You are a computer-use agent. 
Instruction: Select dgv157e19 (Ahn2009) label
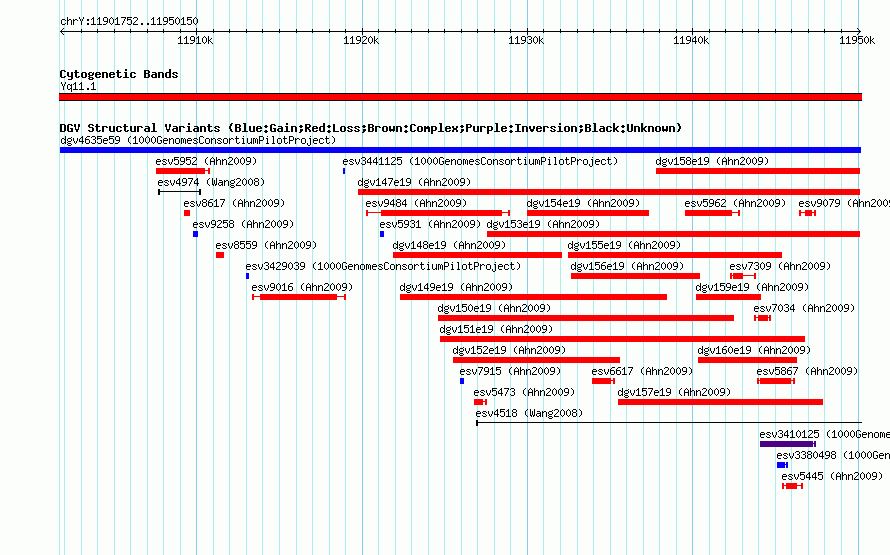point(674,392)
